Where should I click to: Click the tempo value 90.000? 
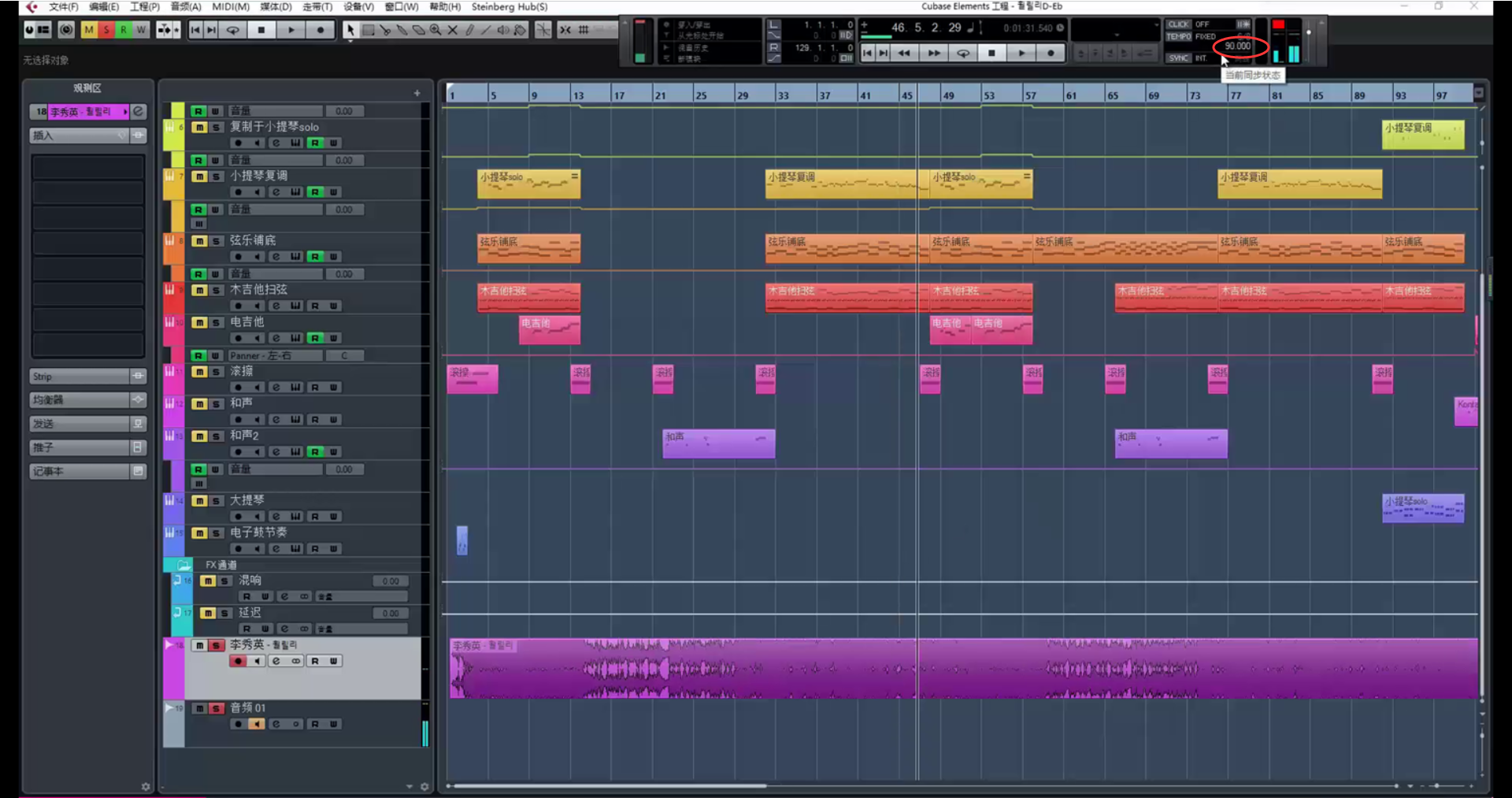pos(1237,46)
